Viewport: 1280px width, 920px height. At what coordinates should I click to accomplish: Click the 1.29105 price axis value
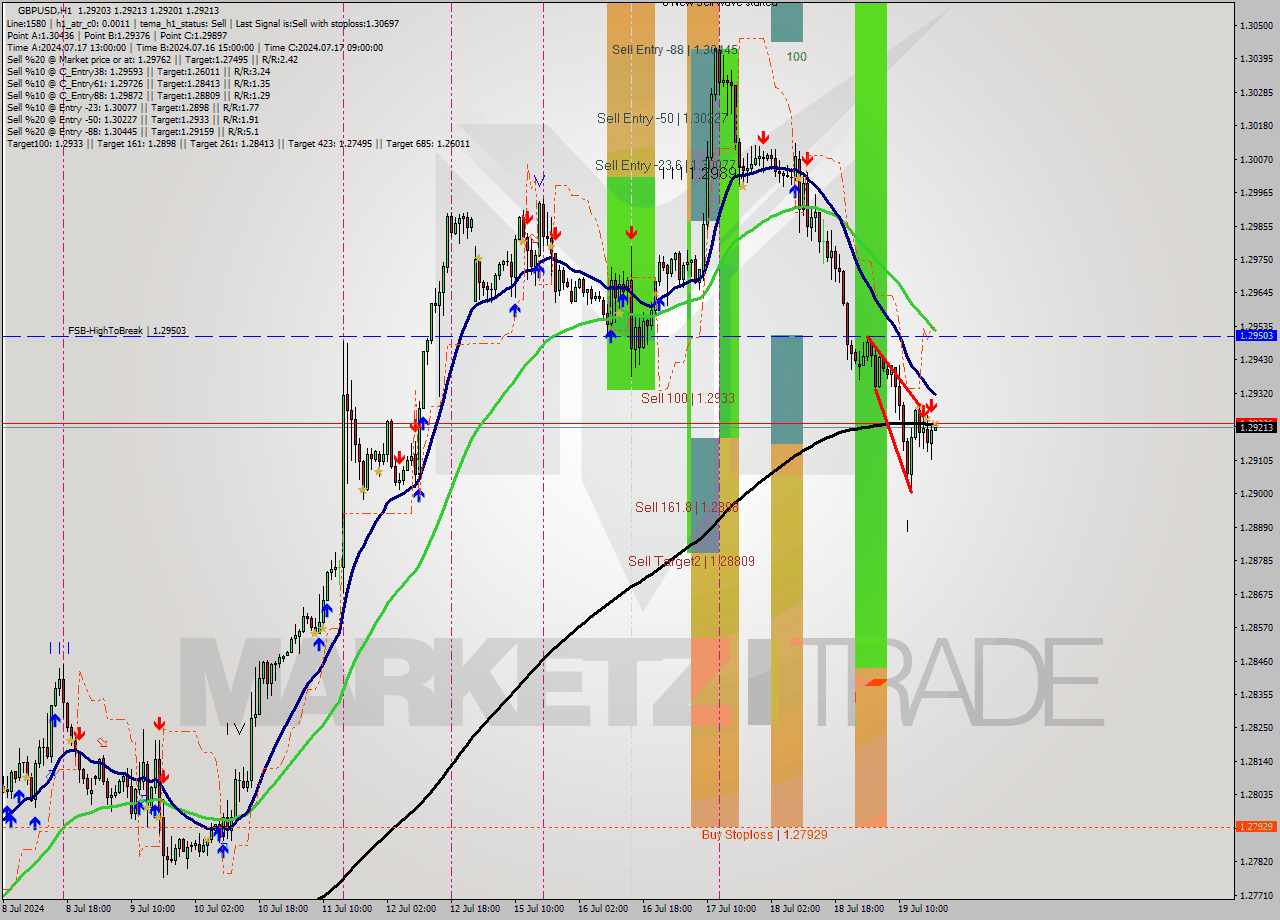[1256, 460]
